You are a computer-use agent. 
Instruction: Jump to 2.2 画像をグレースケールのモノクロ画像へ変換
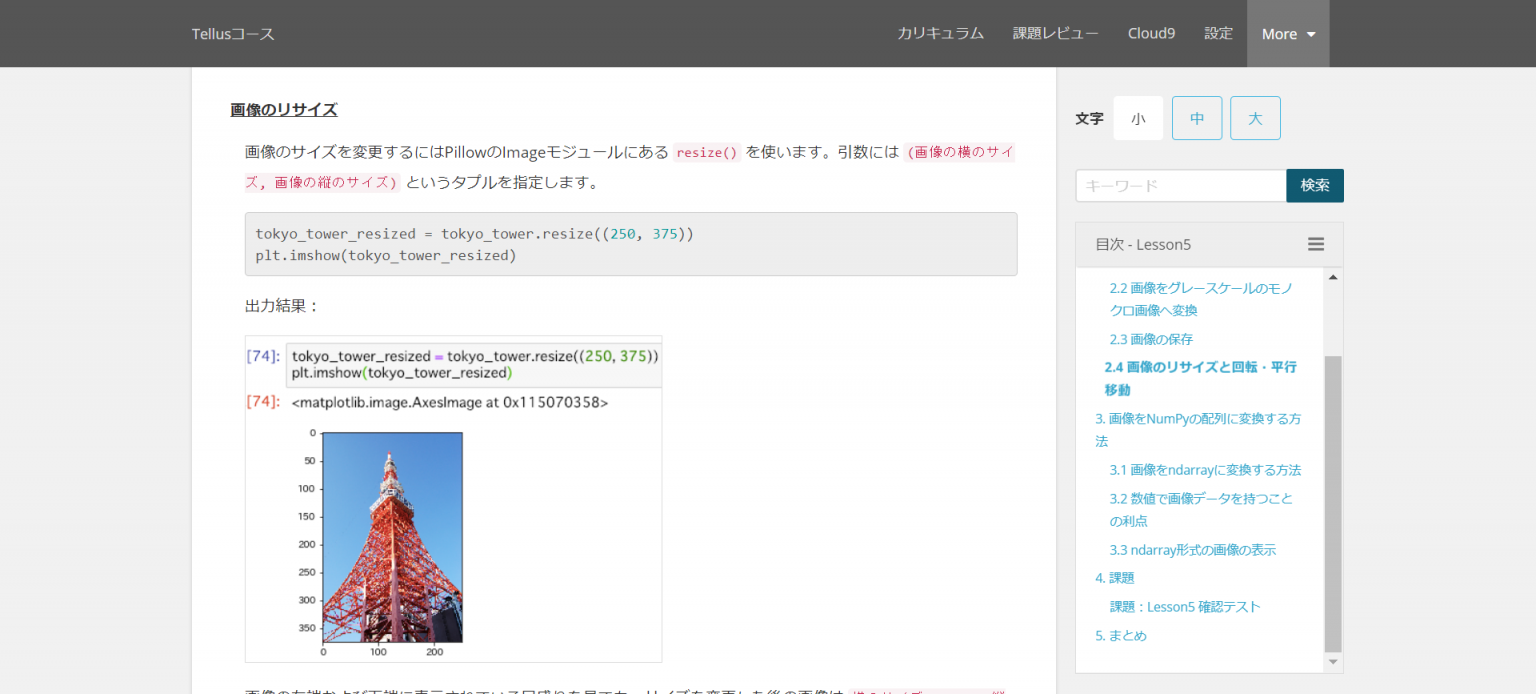click(x=1201, y=299)
